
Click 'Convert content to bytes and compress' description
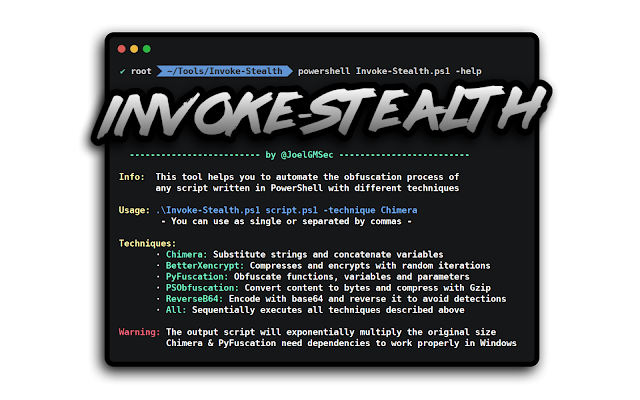click(x=367, y=287)
